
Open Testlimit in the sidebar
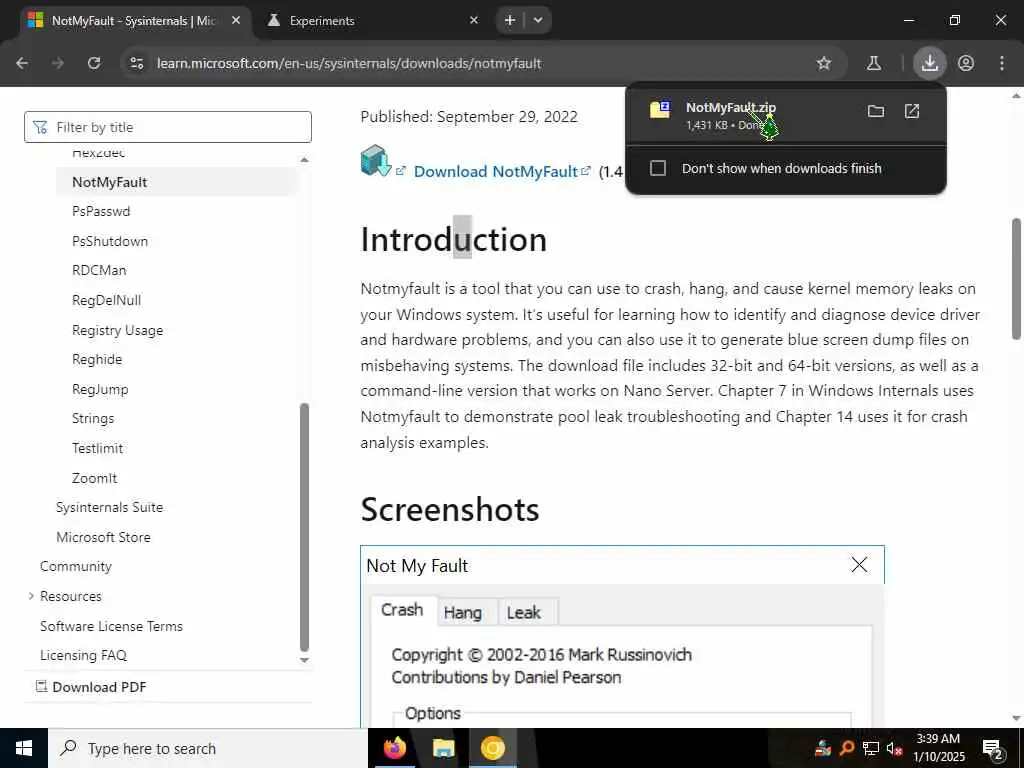97,448
